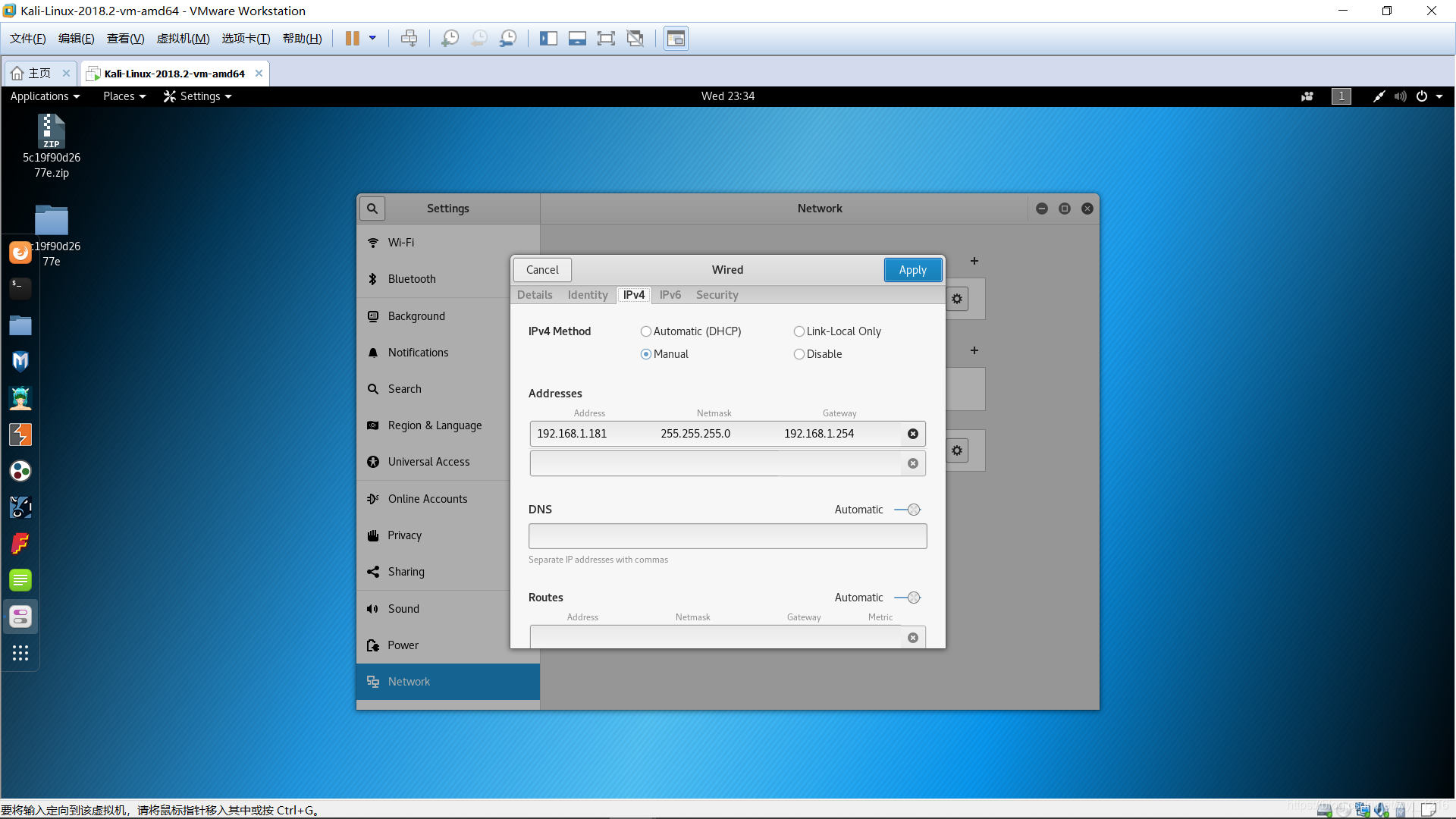Launch Firefox from the Kali dock
Viewport: 1456px width, 819px height.
pos(20,252)
